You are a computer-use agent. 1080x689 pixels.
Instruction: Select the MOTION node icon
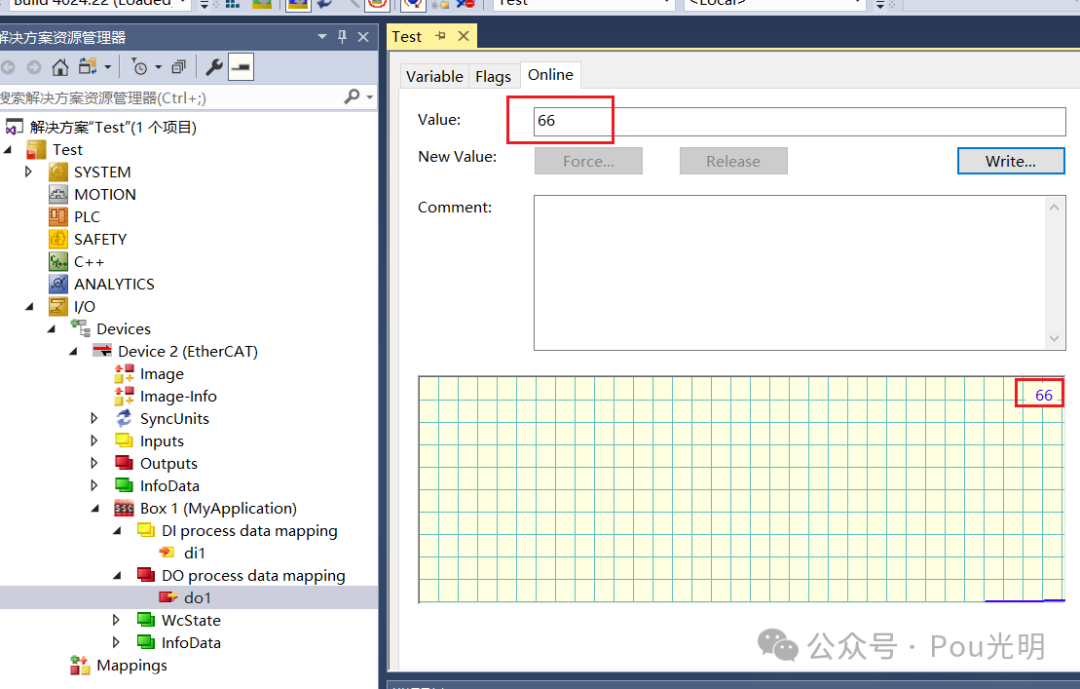(x=59, y=194)
